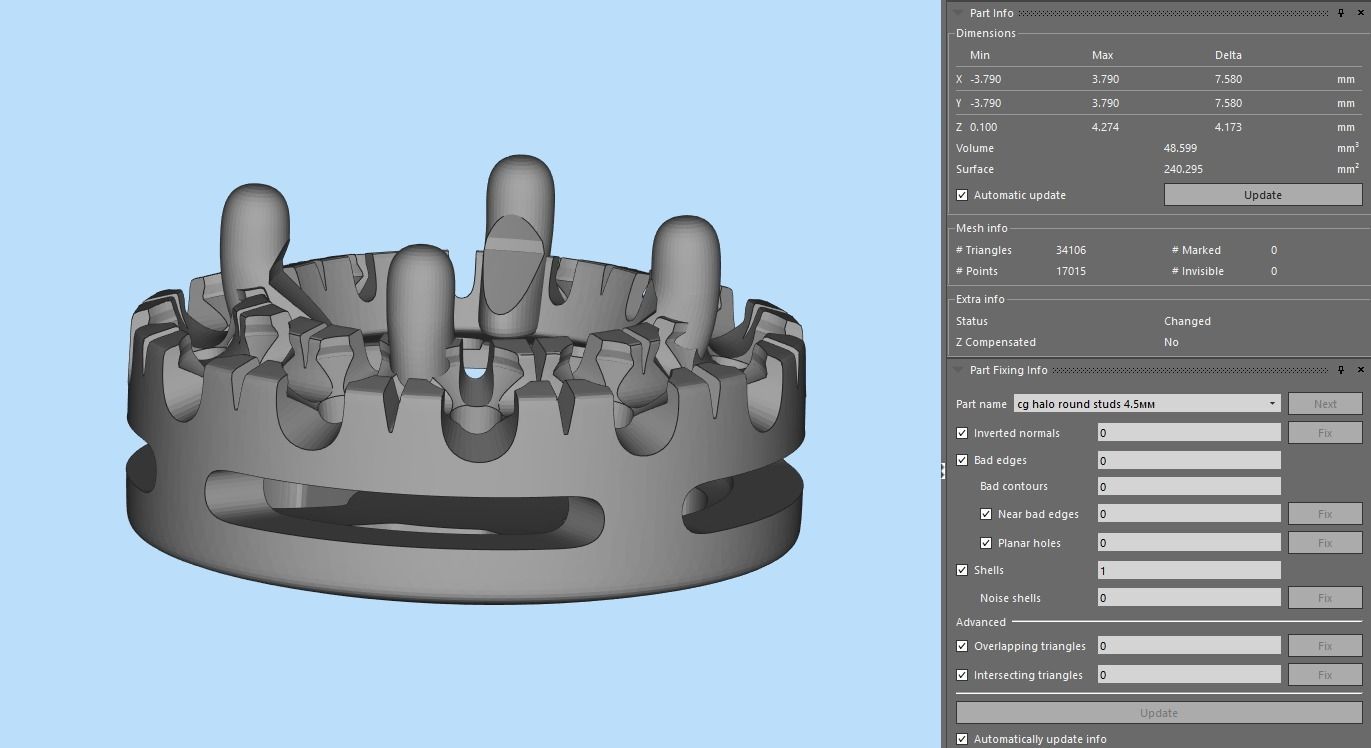The height and width of the screenshot is (748, 1371).
Task: Click Fix for Overlapping triangles
Action: pyautogui.click(x=1325, y=646)
